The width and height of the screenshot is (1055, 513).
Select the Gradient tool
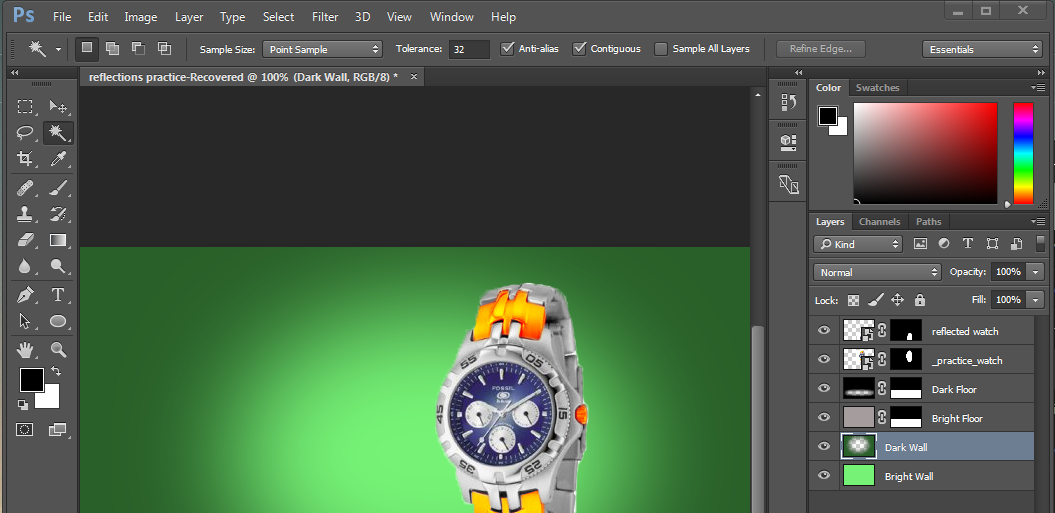58,240
